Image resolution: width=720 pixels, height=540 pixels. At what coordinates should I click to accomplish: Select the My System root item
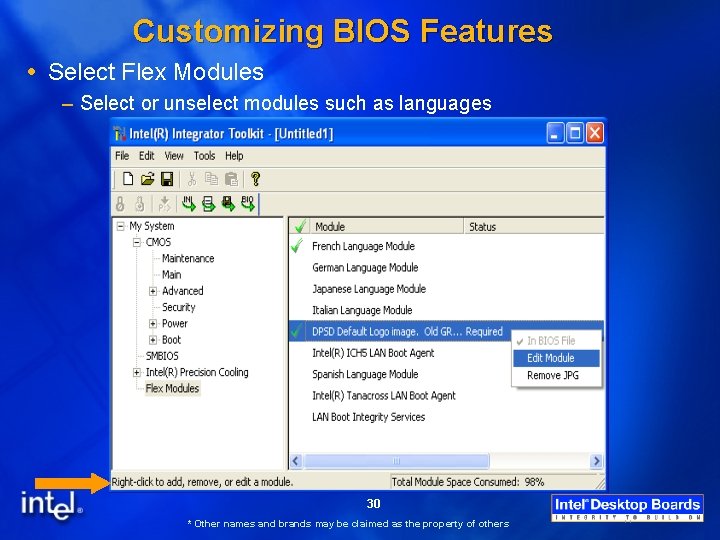pos(152,226)
